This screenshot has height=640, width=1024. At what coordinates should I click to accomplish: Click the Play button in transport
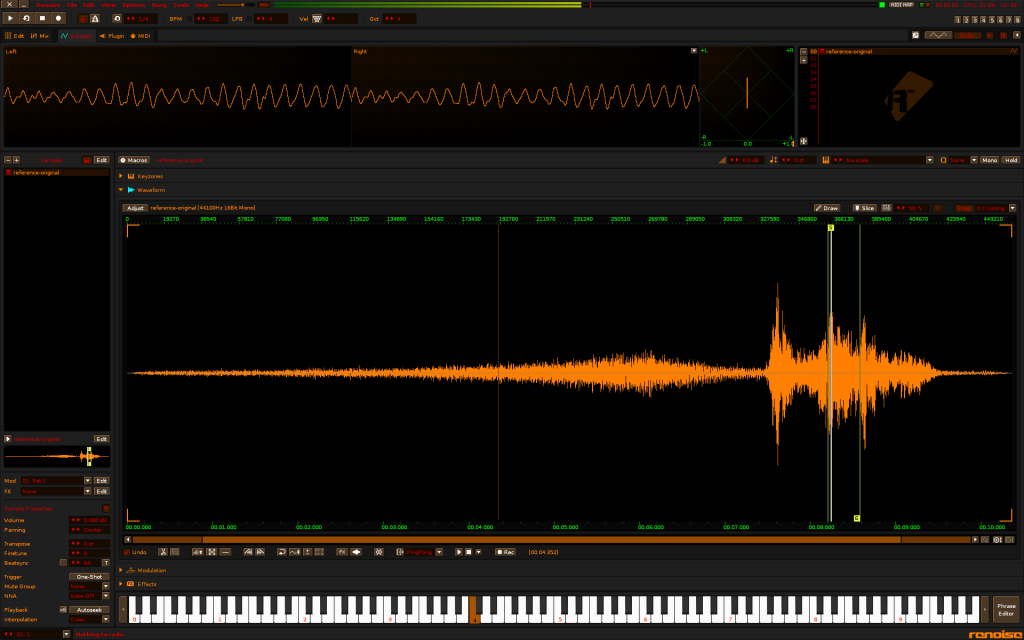(10, 18)
